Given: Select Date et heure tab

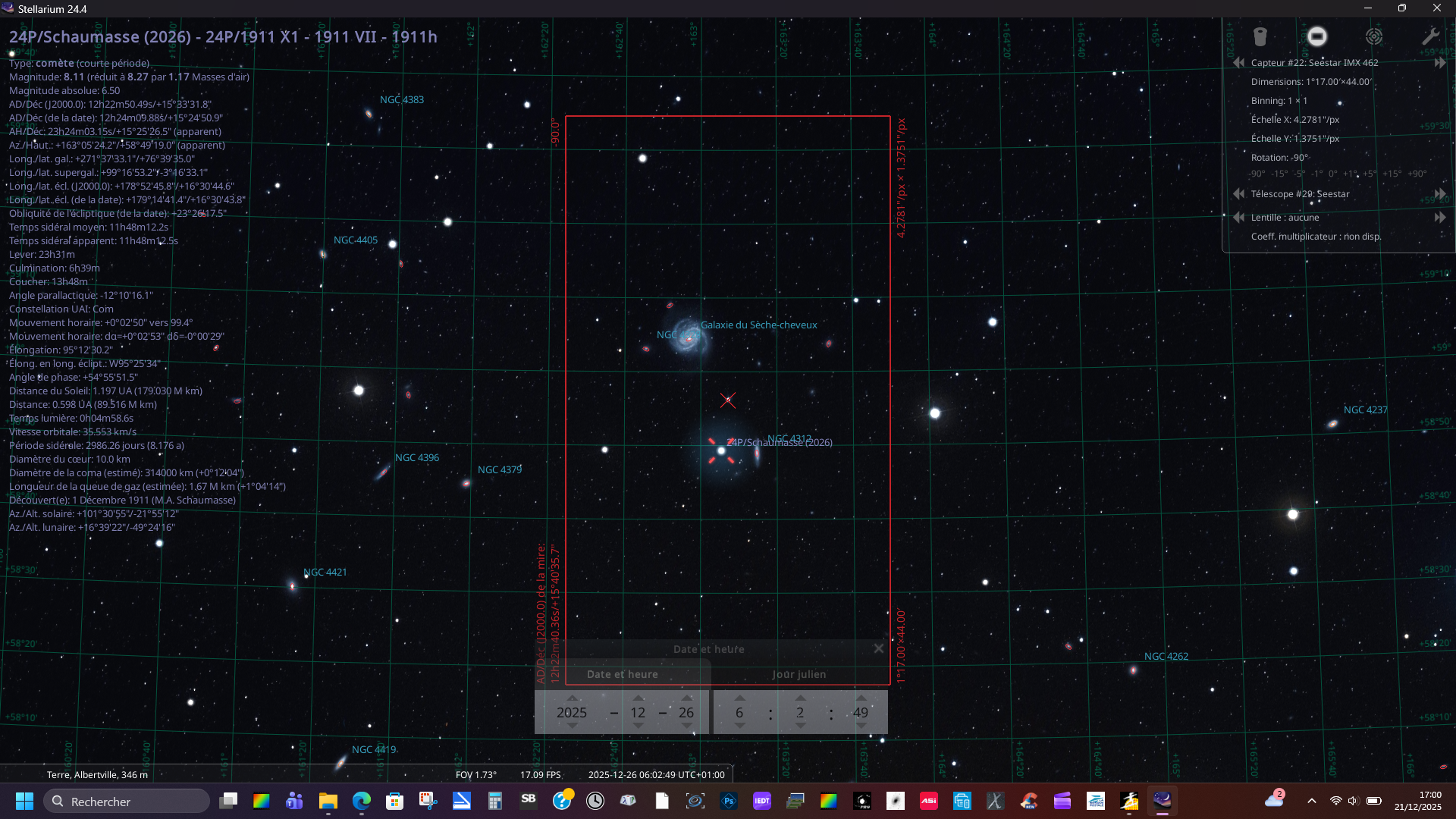Looking at the screenshot, I should [623, 674].
